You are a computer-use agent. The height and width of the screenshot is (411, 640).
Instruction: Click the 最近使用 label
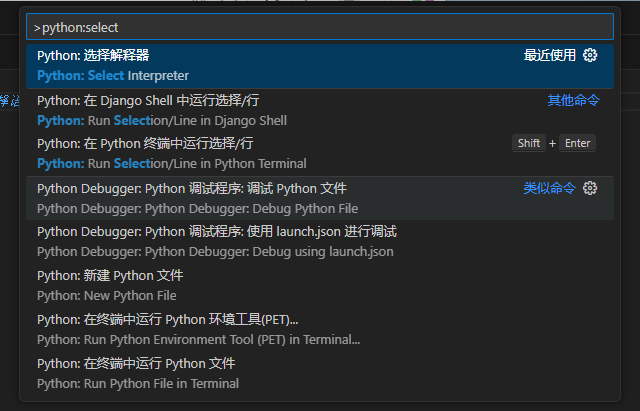549,55
